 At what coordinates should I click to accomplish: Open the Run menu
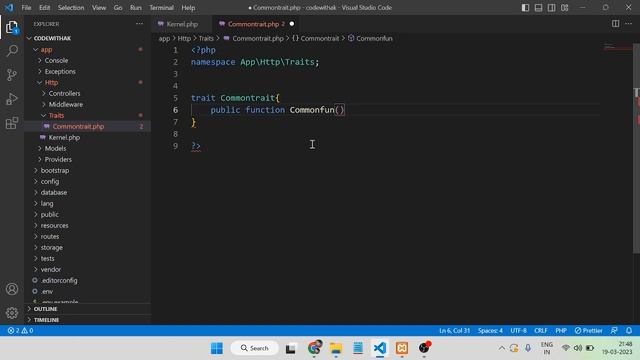point(136,8)
